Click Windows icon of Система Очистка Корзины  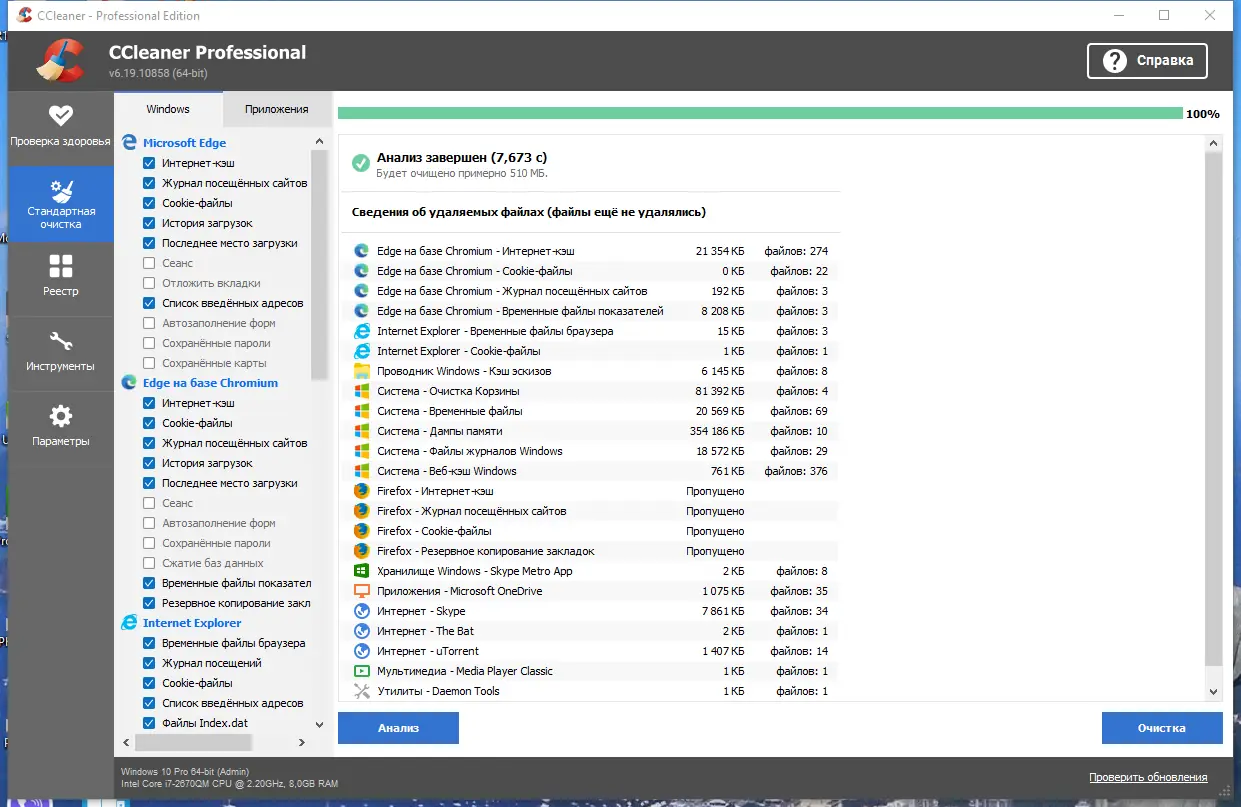(x=361, y=391)
